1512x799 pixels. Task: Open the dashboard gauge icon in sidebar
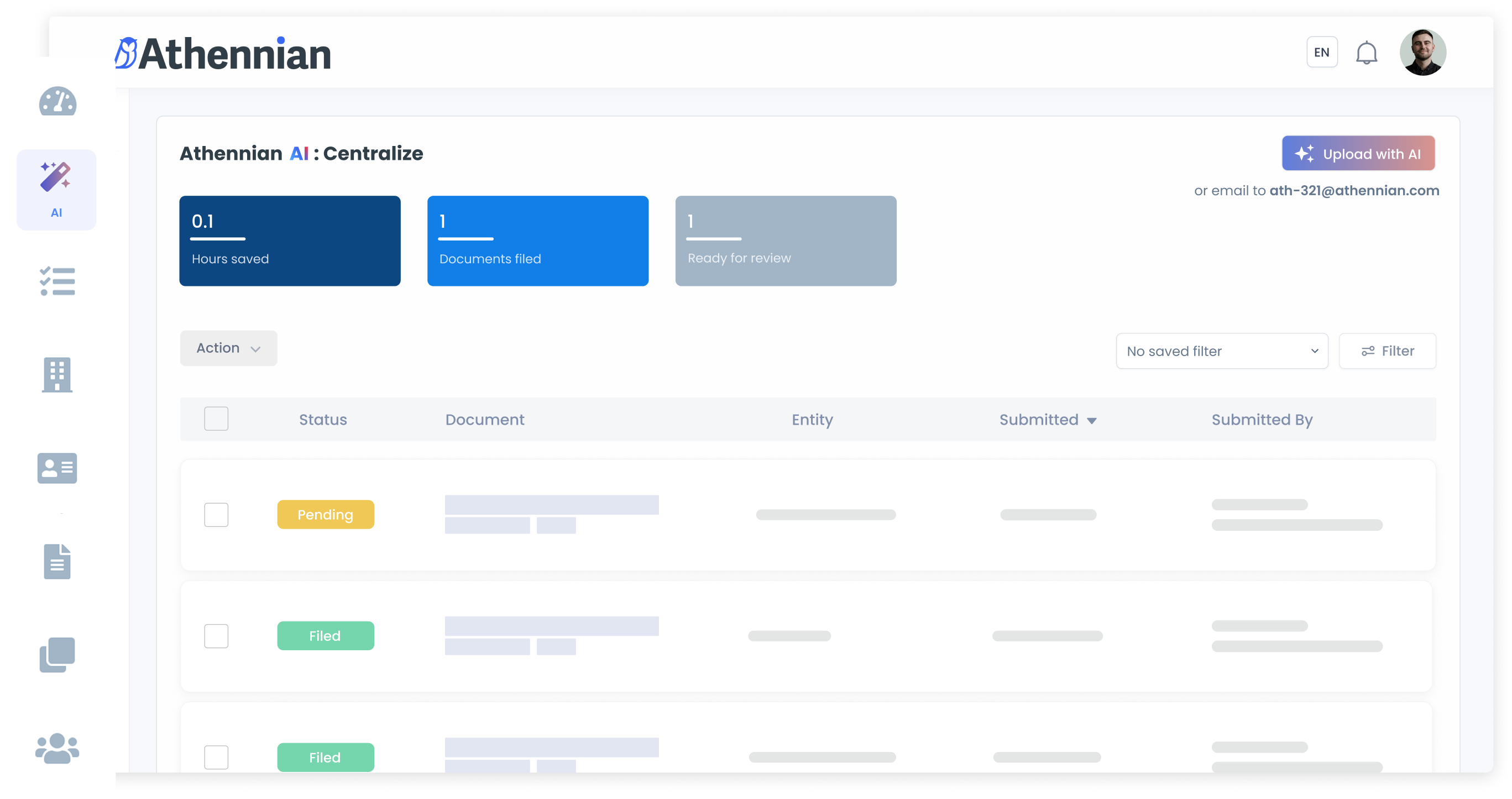(57, 102)
